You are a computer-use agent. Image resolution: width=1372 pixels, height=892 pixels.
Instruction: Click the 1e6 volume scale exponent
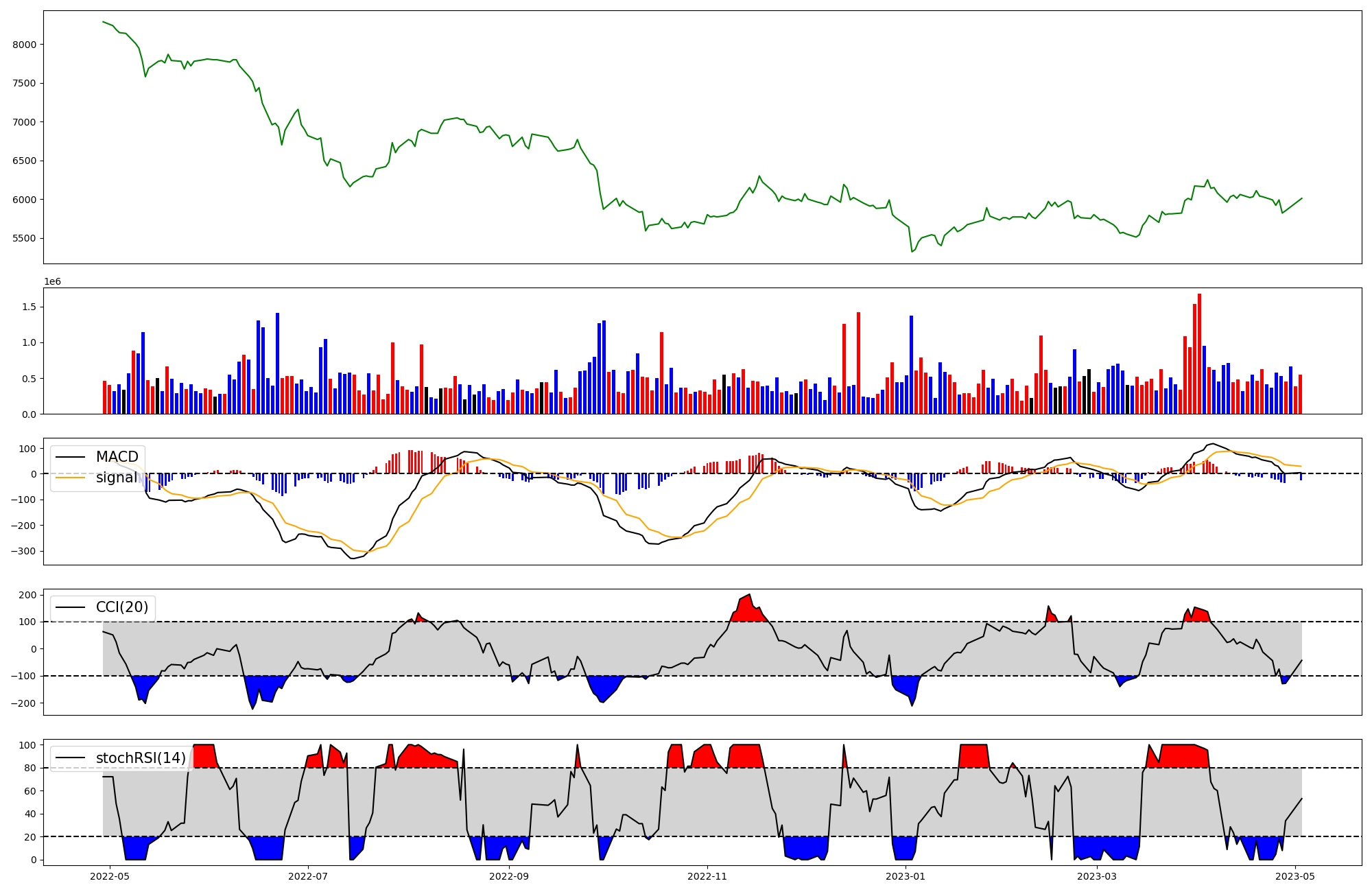click(x=53, y=282)
